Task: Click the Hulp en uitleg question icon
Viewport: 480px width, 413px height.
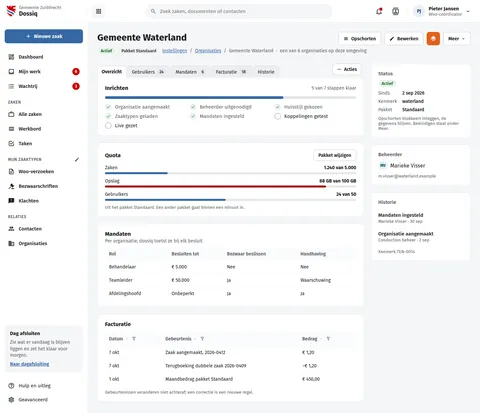Action: 11,386
